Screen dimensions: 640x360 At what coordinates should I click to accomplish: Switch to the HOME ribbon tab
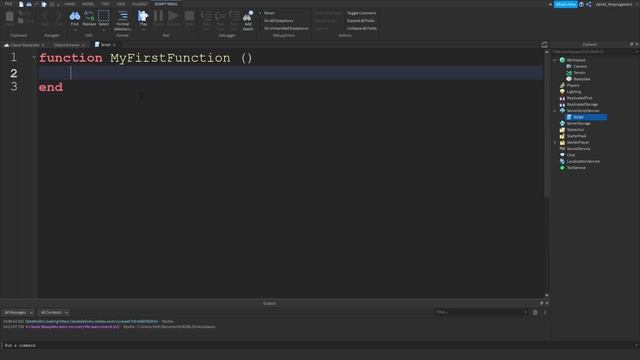pos(70,4)
